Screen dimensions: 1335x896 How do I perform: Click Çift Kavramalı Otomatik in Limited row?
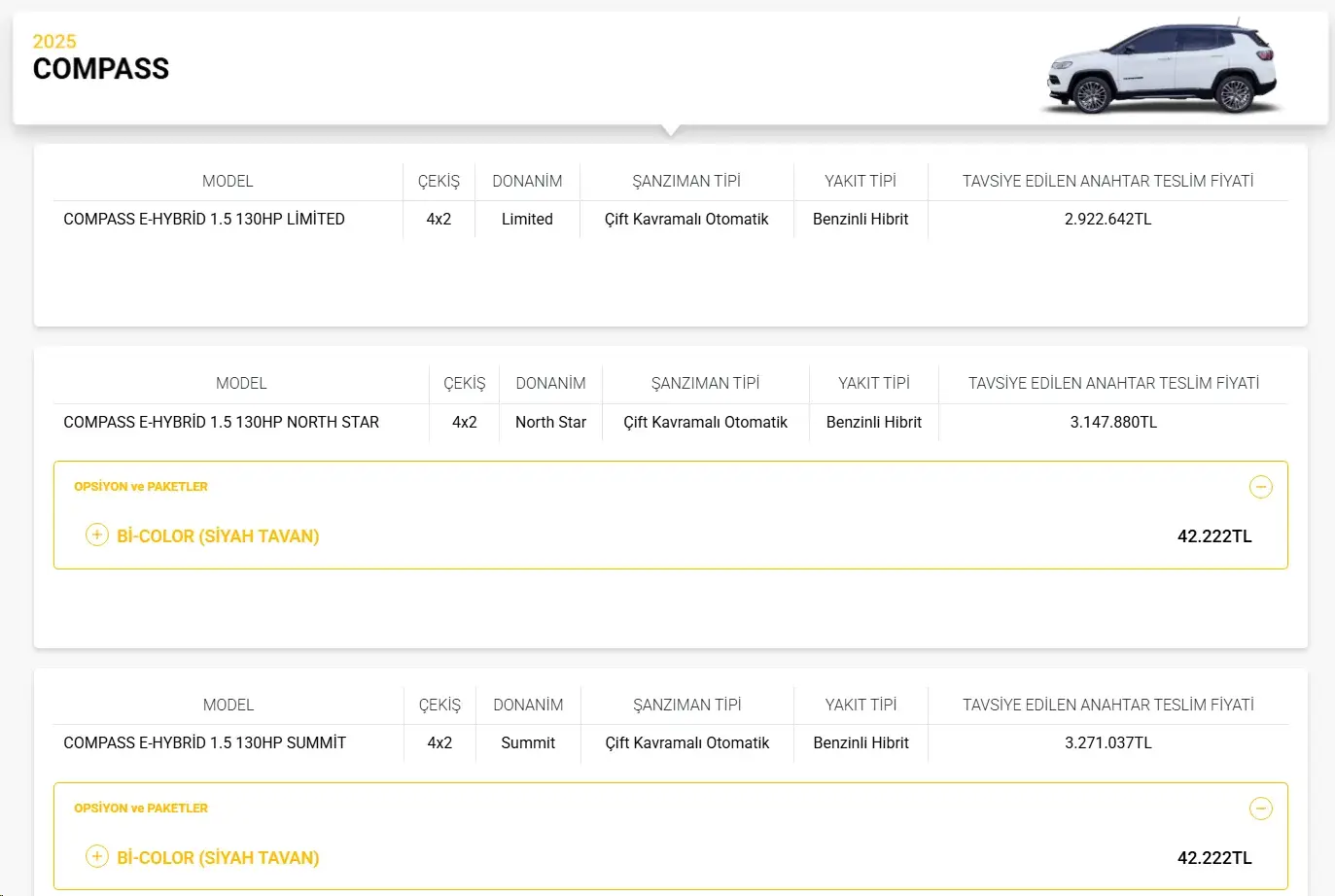pos(686,220)
